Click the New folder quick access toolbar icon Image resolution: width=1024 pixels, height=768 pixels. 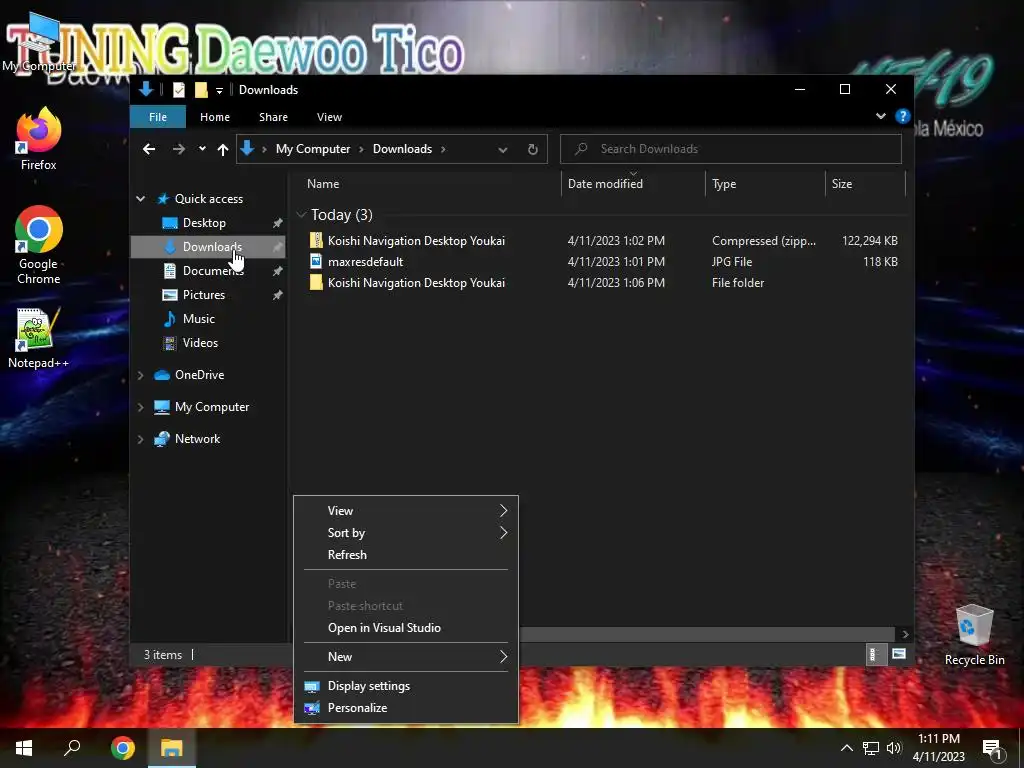pyautogui.click(x=202, y=90)
